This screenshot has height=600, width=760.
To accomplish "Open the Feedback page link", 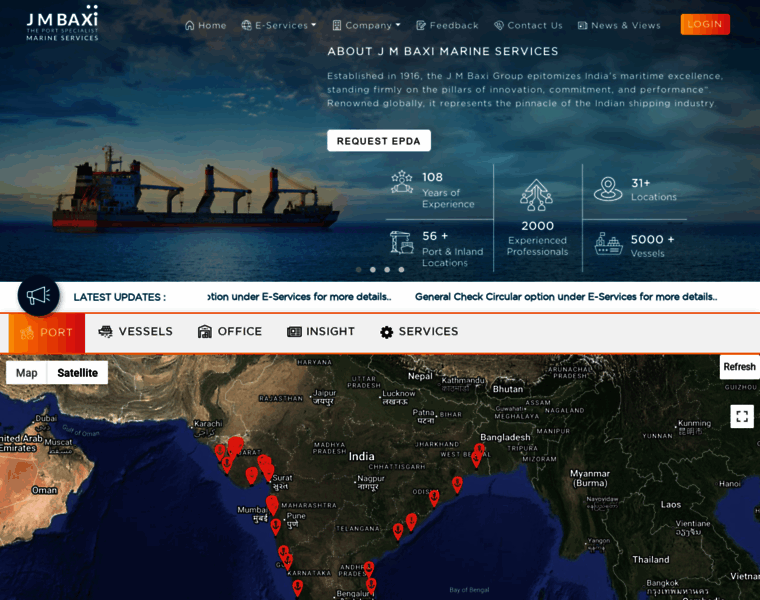I will (x=447, y=25).
